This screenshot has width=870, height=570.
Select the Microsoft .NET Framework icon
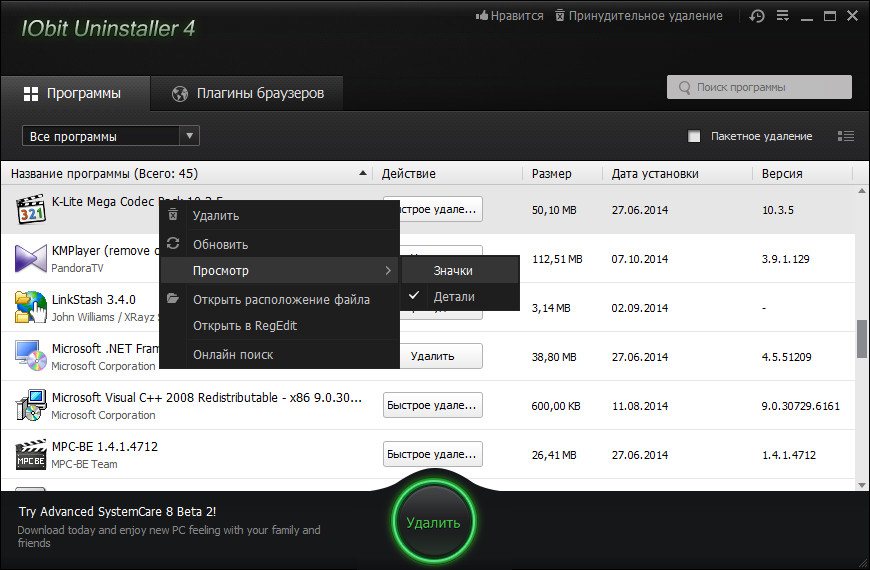tap(31, 356)
